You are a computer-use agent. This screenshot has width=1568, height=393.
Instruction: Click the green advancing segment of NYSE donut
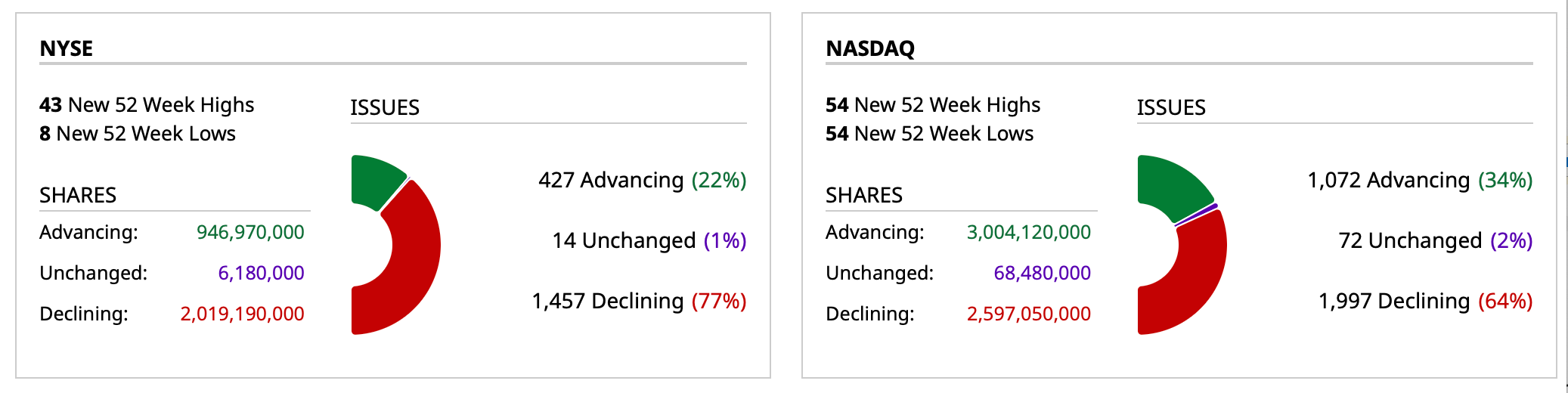tap(375, 180)
